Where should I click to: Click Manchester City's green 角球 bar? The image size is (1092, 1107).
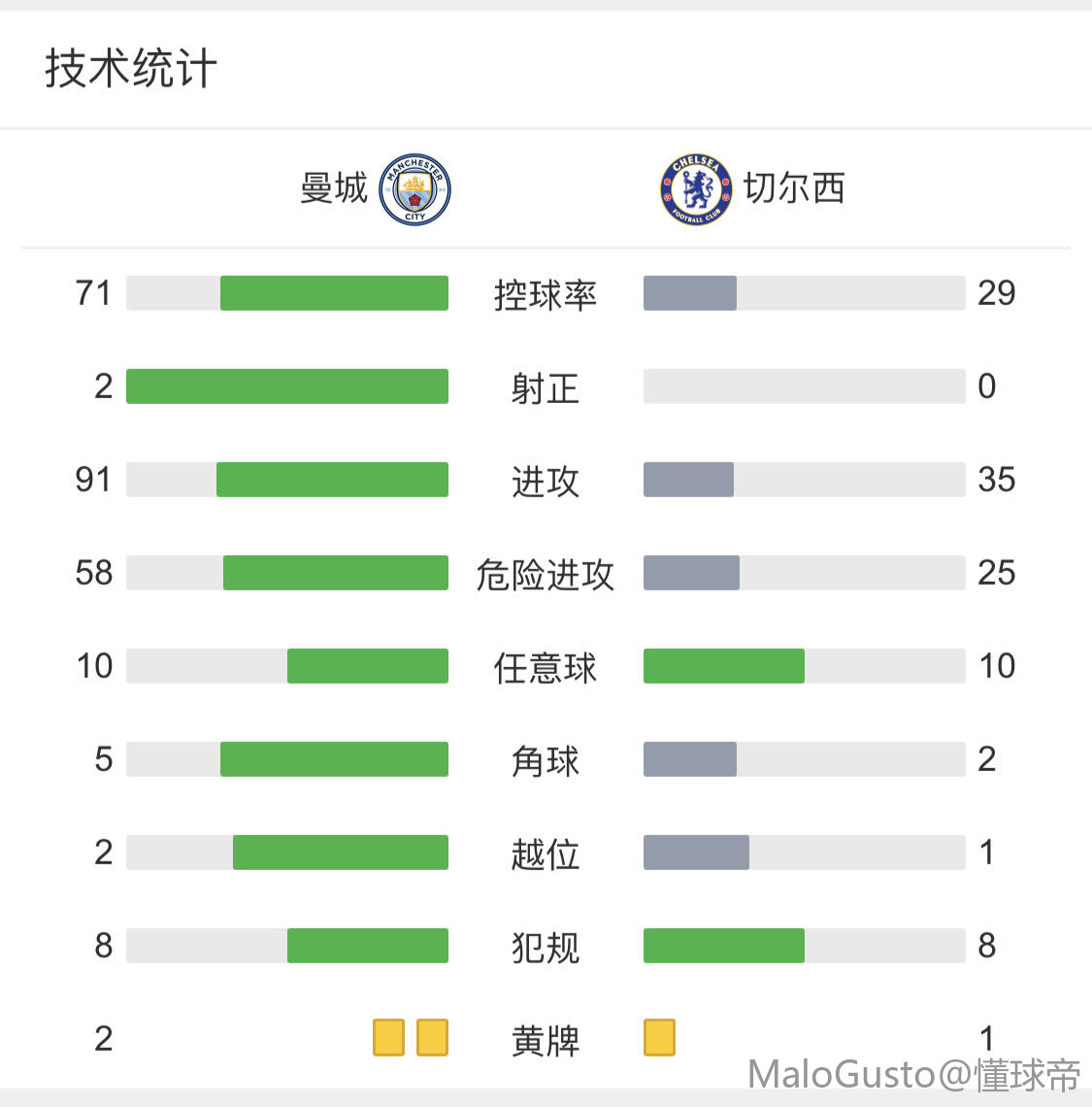pyautogui.click(x=334, y=759)
